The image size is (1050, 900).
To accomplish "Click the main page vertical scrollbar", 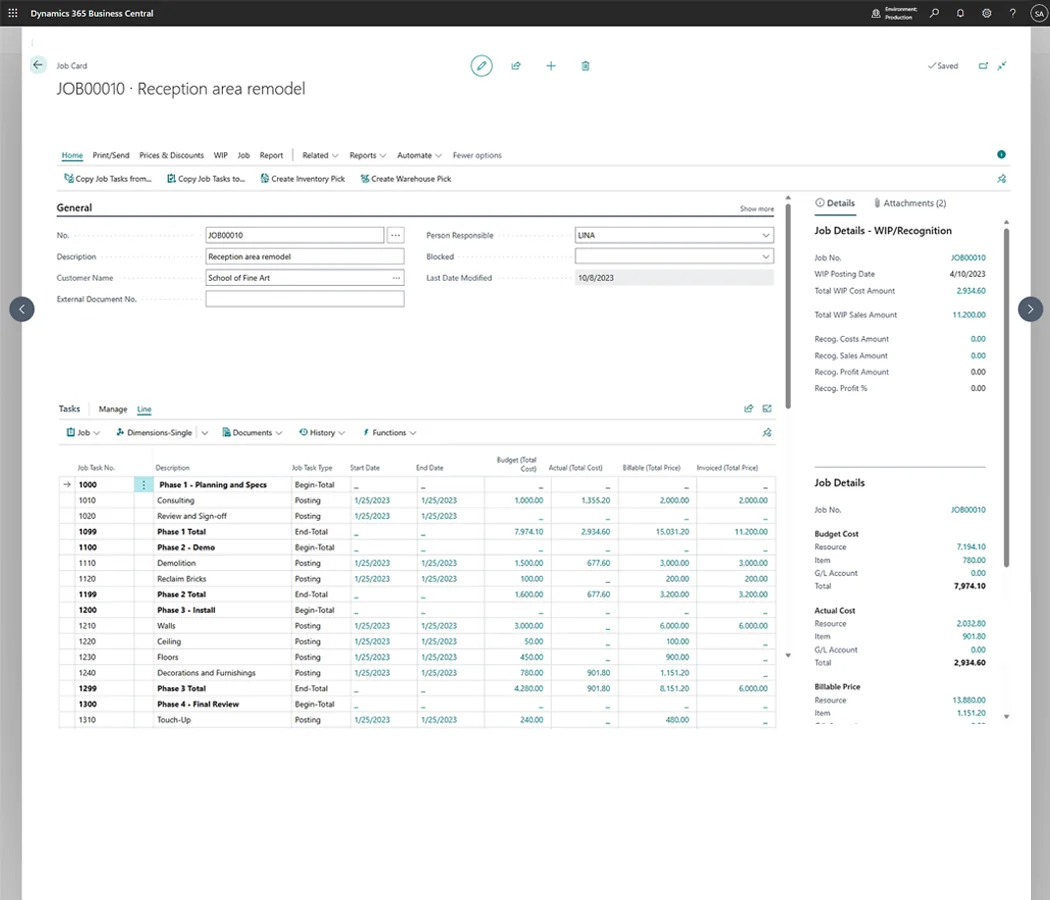I will (x=788, y=305).
